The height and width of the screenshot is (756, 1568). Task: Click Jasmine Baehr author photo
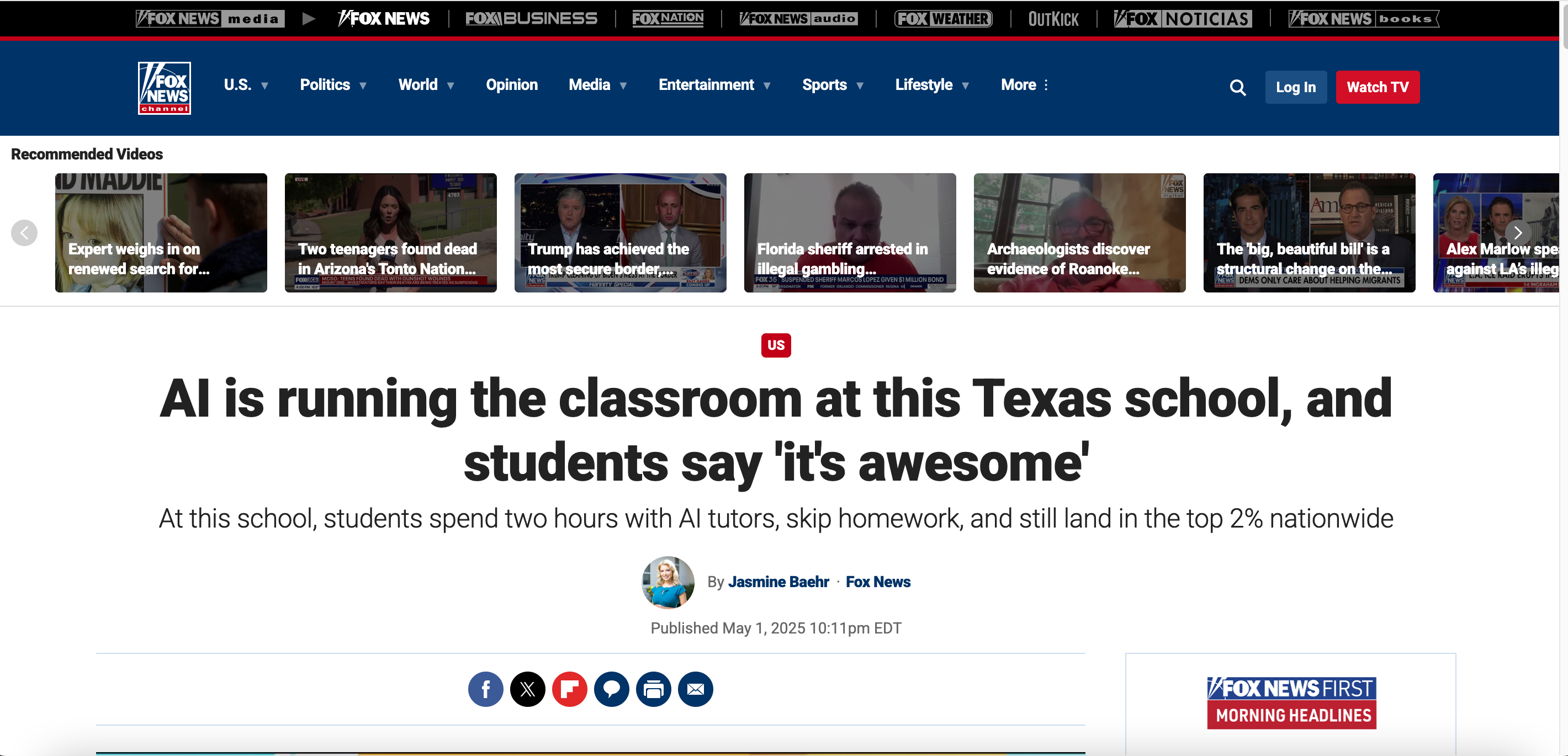pos(668,582)
